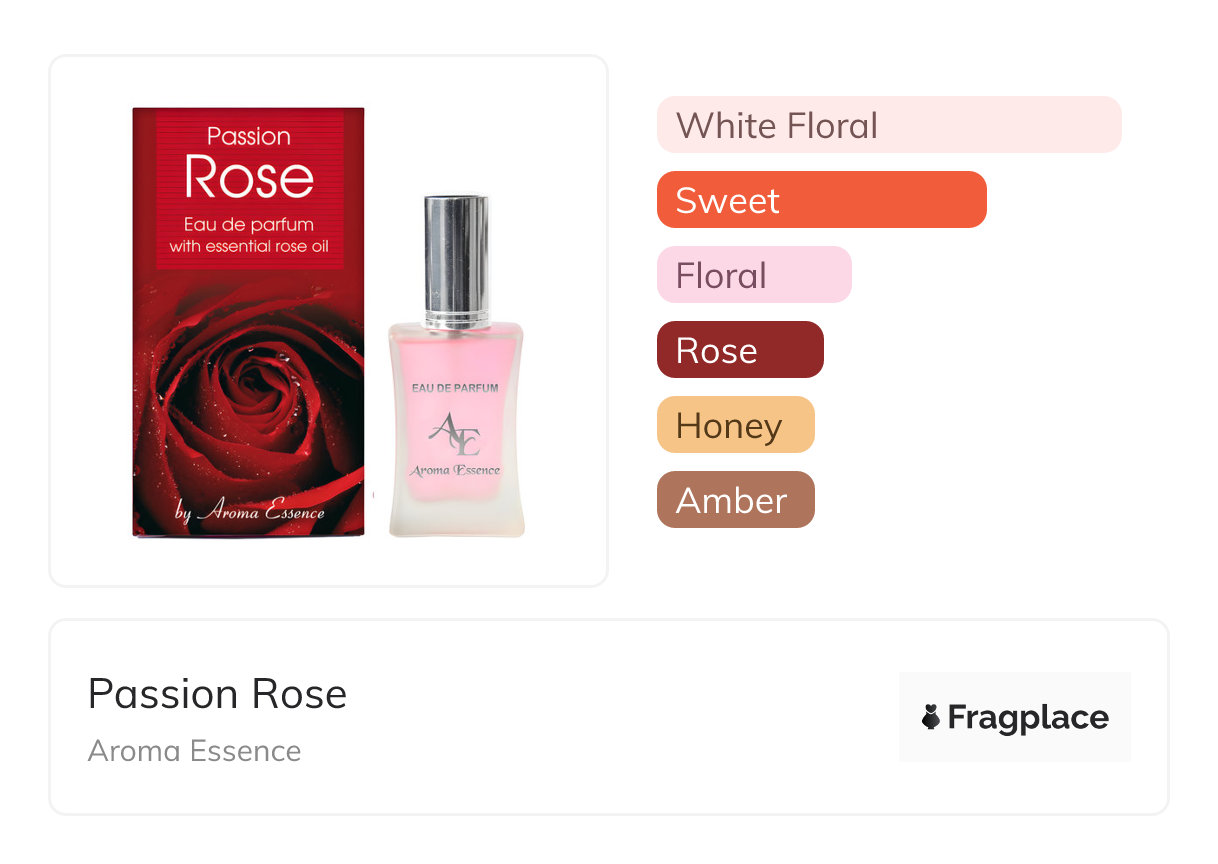Click the 'Eau de parfum' box text
1218x864 pixels.
pos(249,224)
